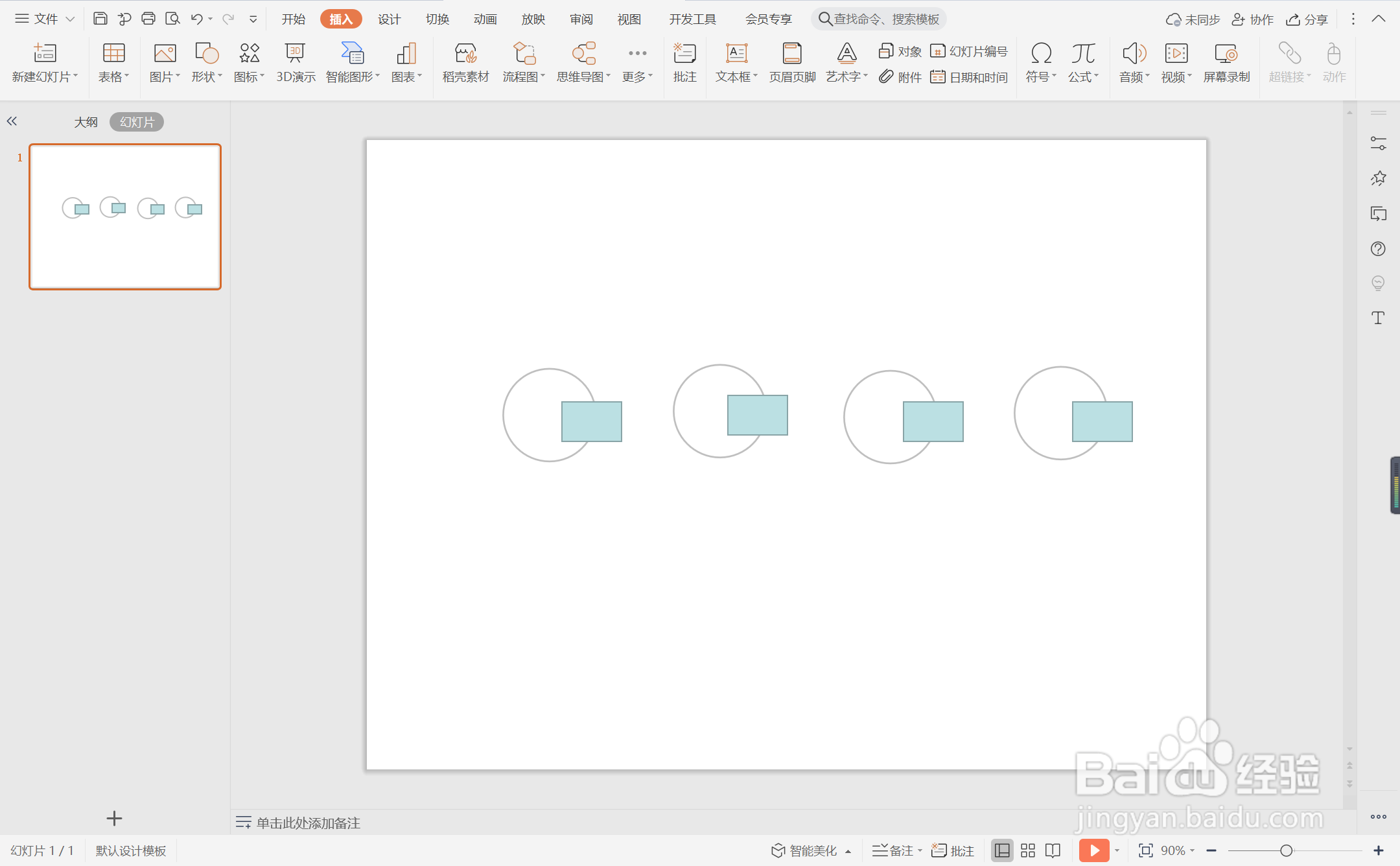Open the undo history dropdown arrow
Image resolution: width=1400 pixels, height=866 pixels.
(x=210, y=19)
